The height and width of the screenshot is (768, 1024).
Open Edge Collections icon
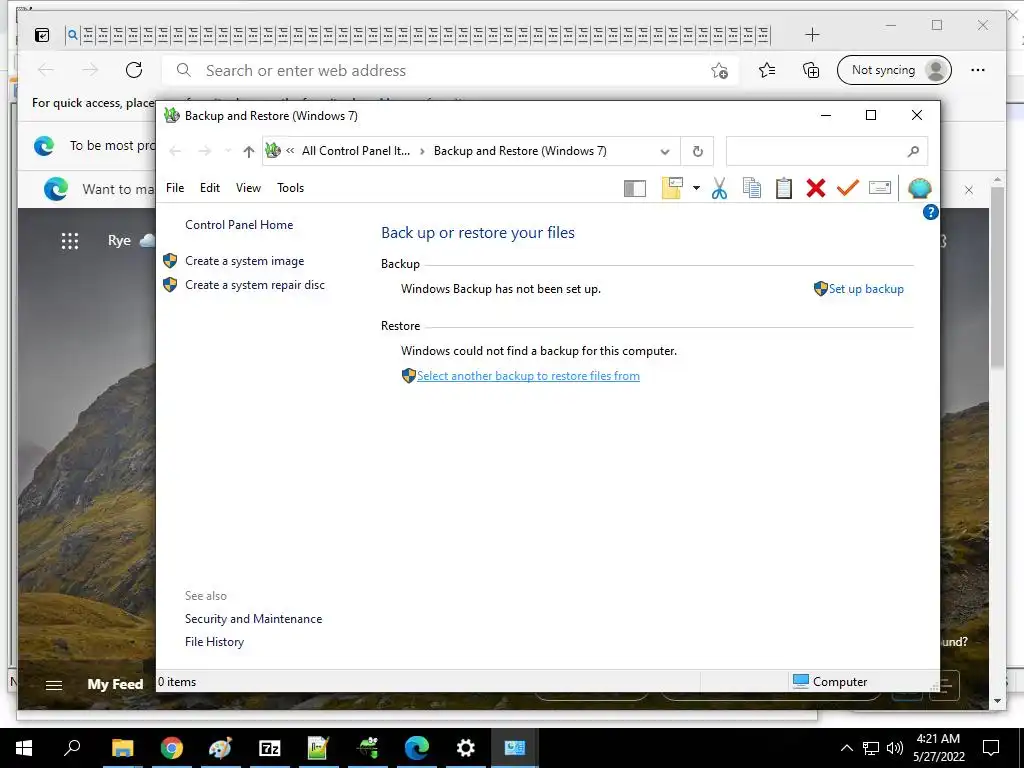pos(810,70)
